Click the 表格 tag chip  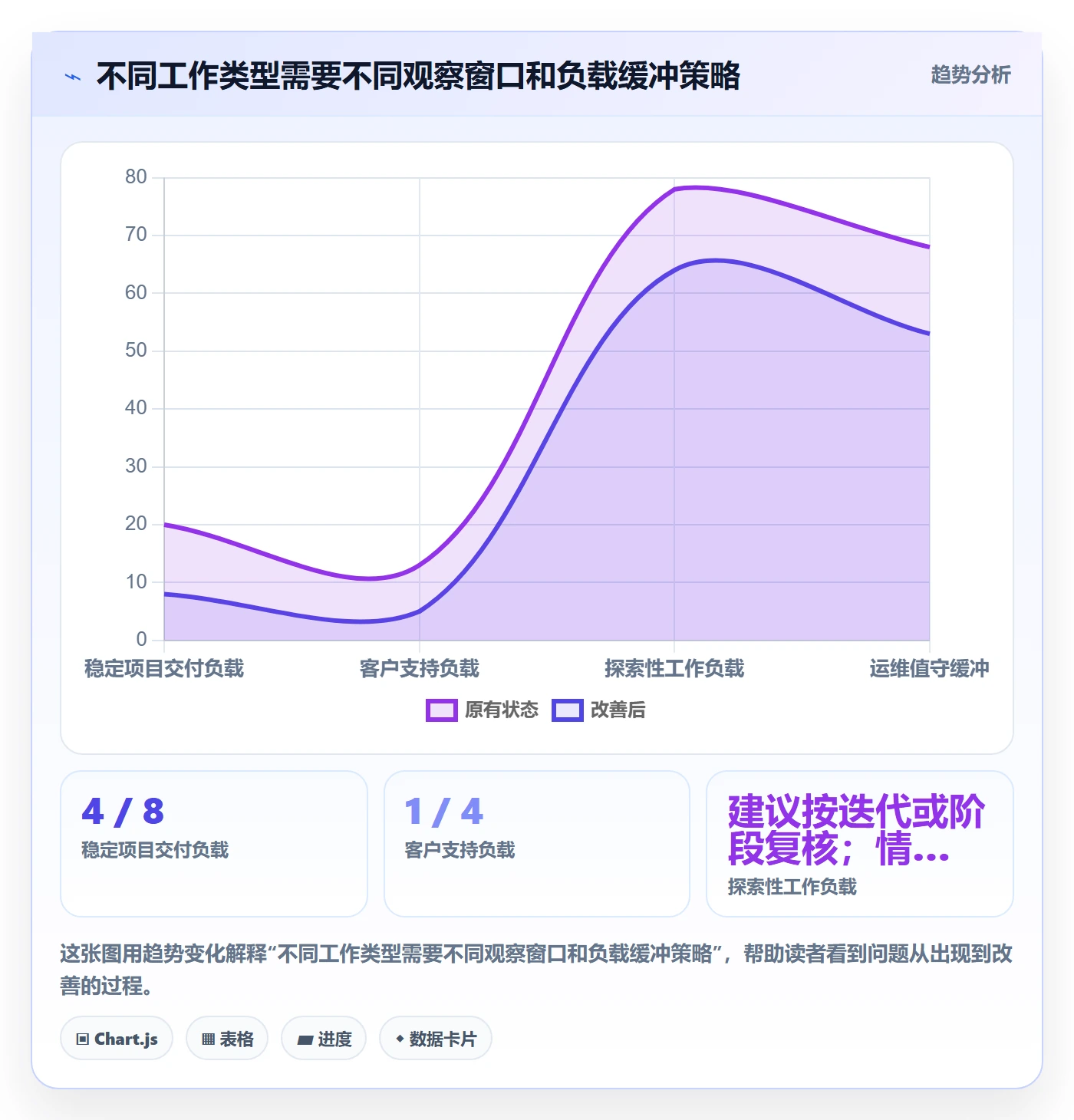tap(227, 1039)
